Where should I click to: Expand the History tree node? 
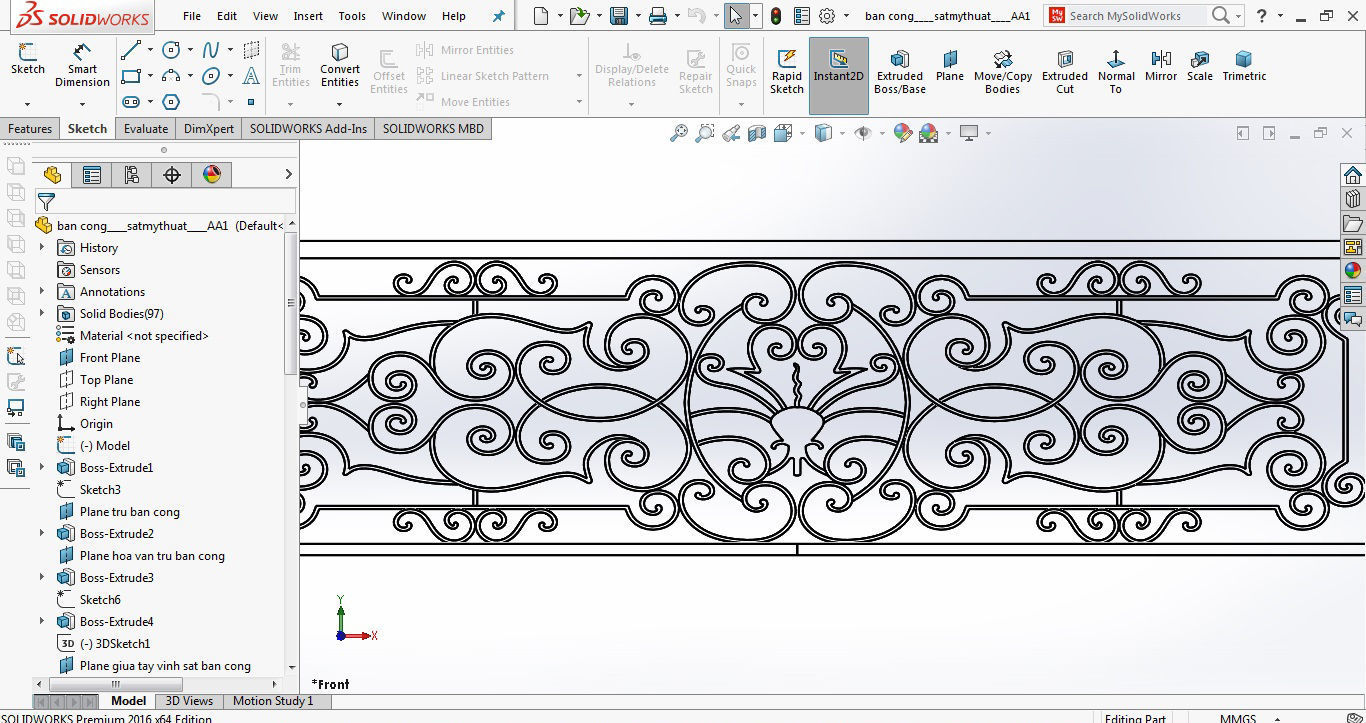pos(42,247)
